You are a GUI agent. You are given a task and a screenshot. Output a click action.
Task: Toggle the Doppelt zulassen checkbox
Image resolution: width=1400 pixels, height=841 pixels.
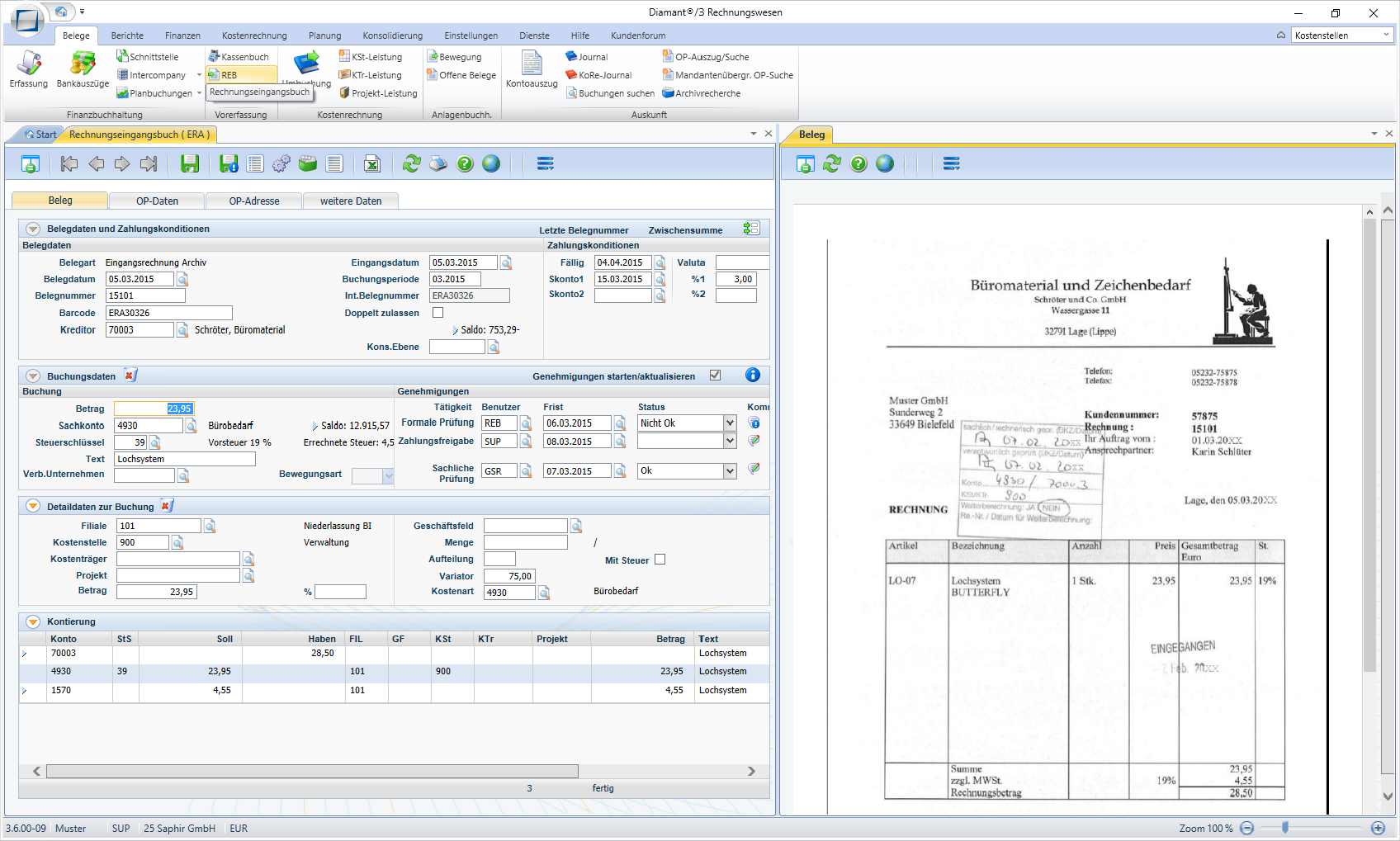pos(438,313)
